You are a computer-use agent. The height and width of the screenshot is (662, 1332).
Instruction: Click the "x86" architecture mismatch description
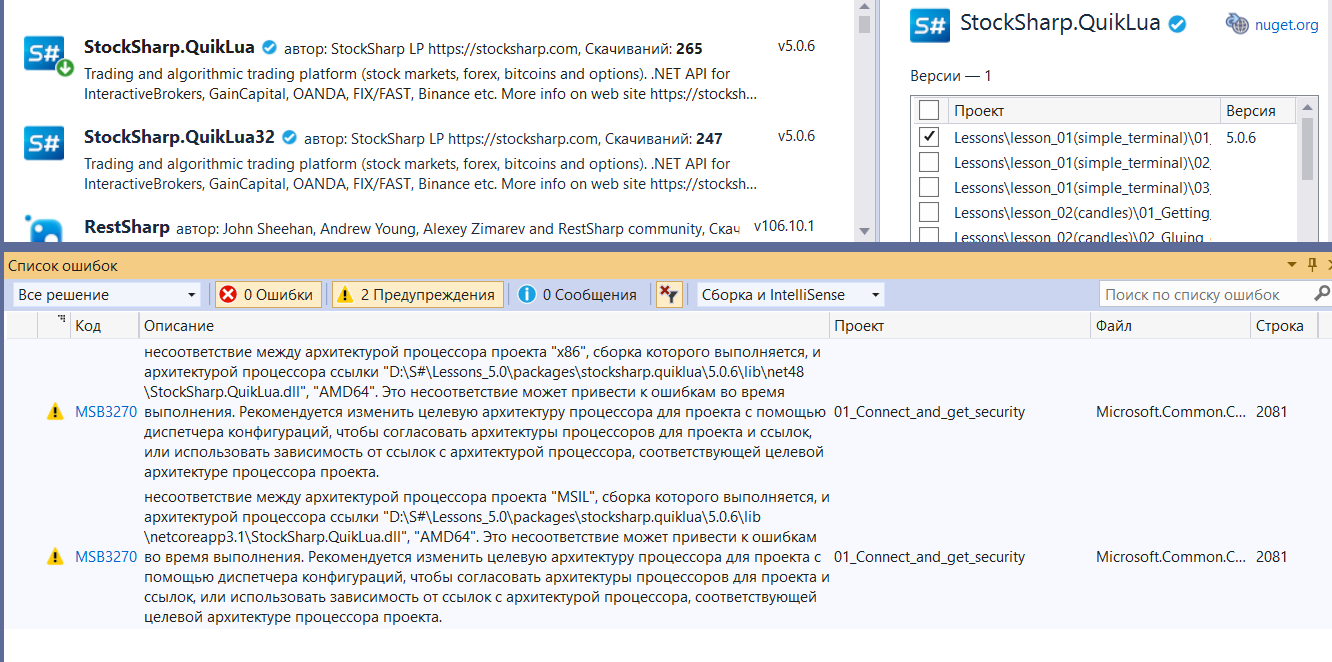click(484, 412)
